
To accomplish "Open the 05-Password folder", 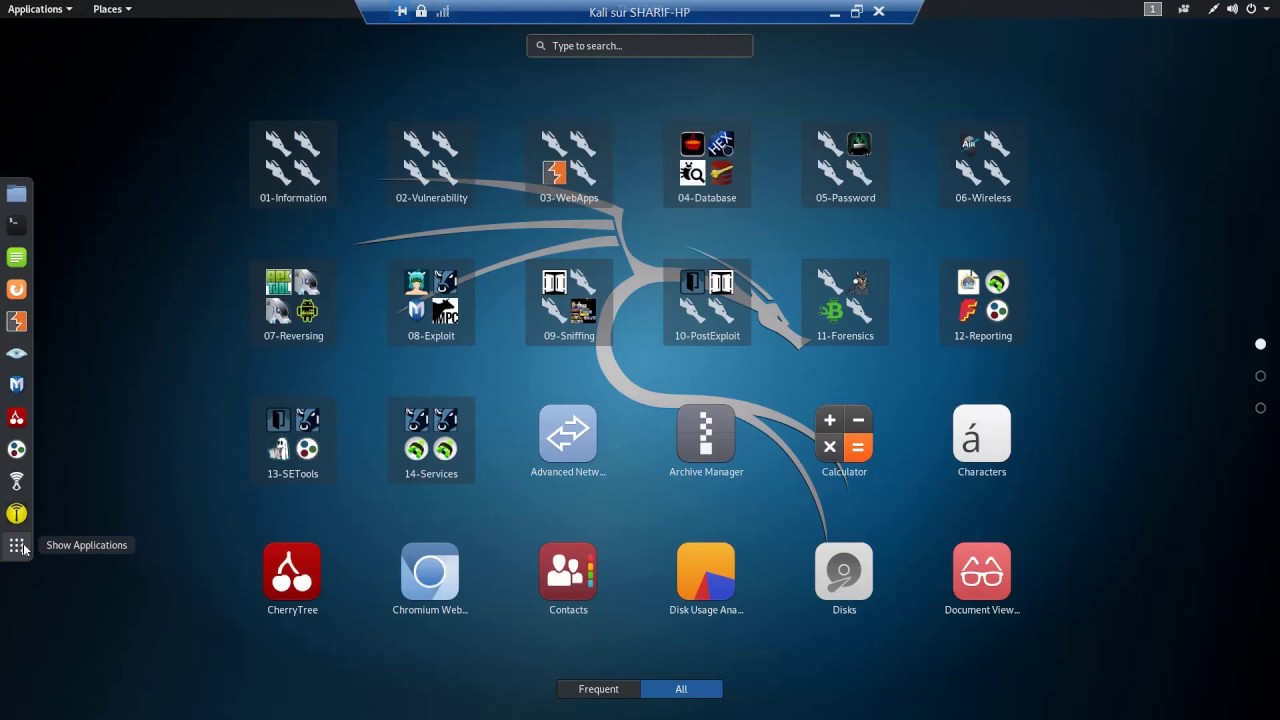I will tap(845, 166).
